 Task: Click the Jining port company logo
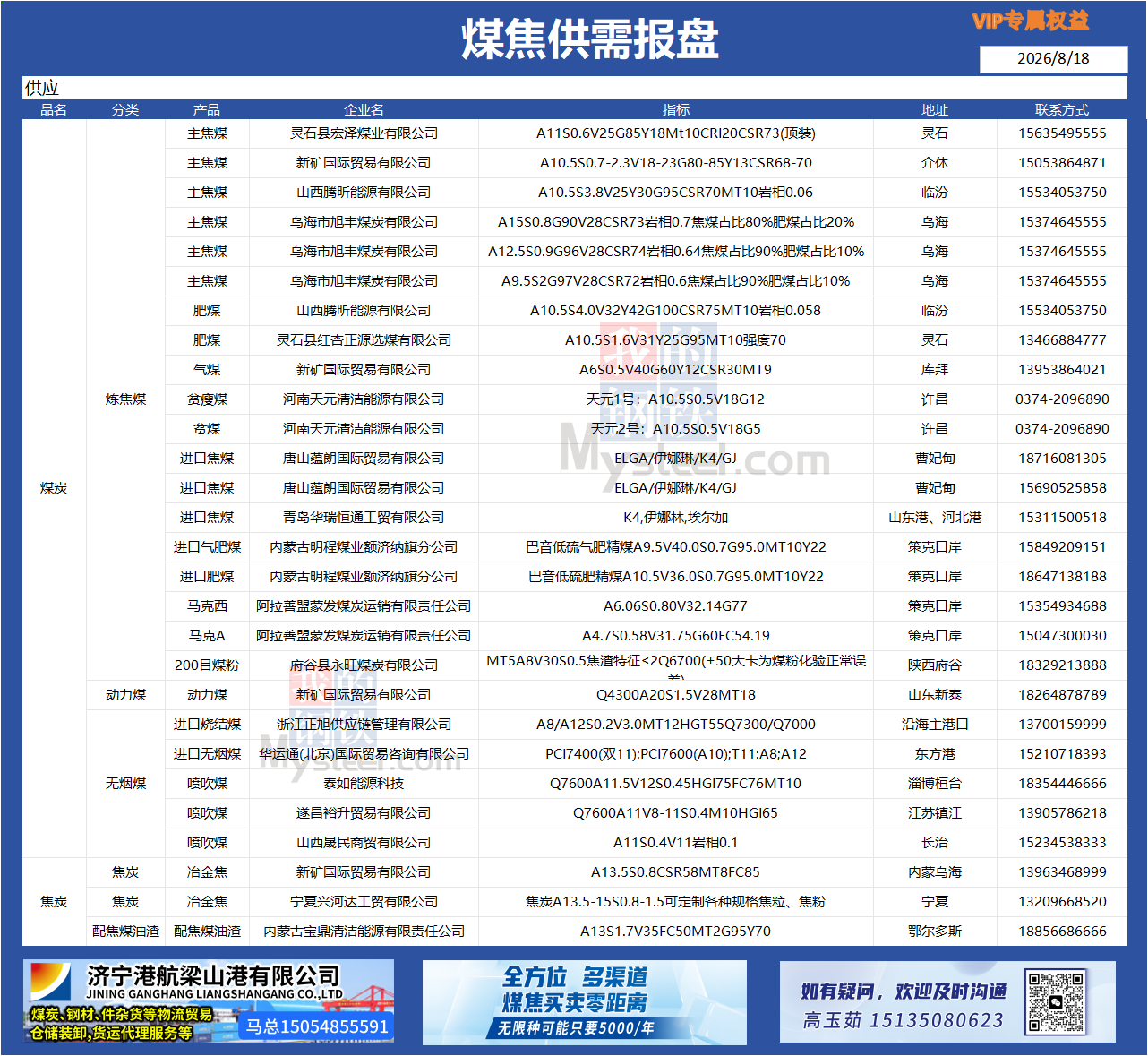pos(52,983)
